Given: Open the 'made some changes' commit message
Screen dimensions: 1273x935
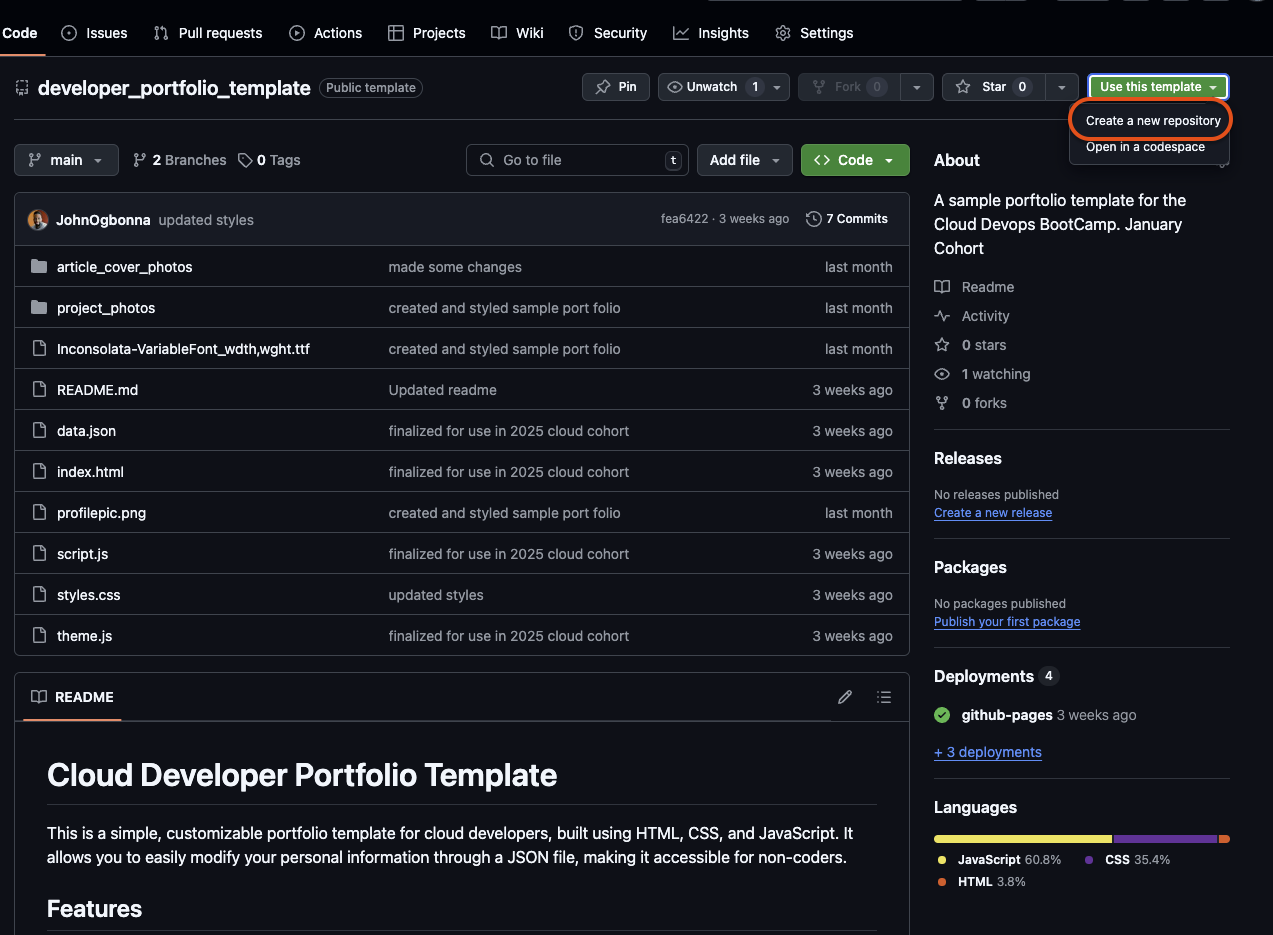Looking at the screenshot, I should [x=455, y=267].
